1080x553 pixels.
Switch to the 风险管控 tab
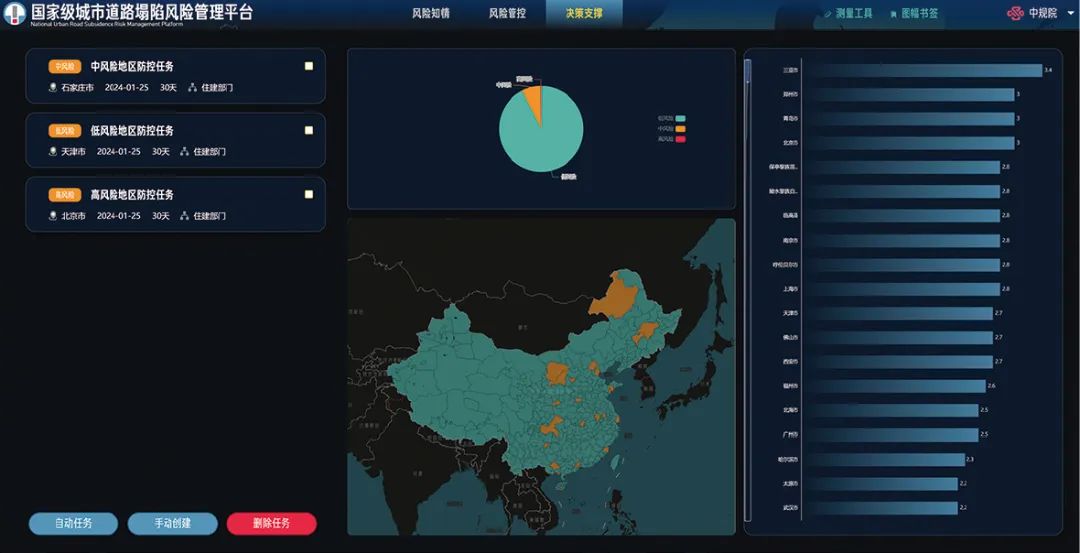click(507, 14)
